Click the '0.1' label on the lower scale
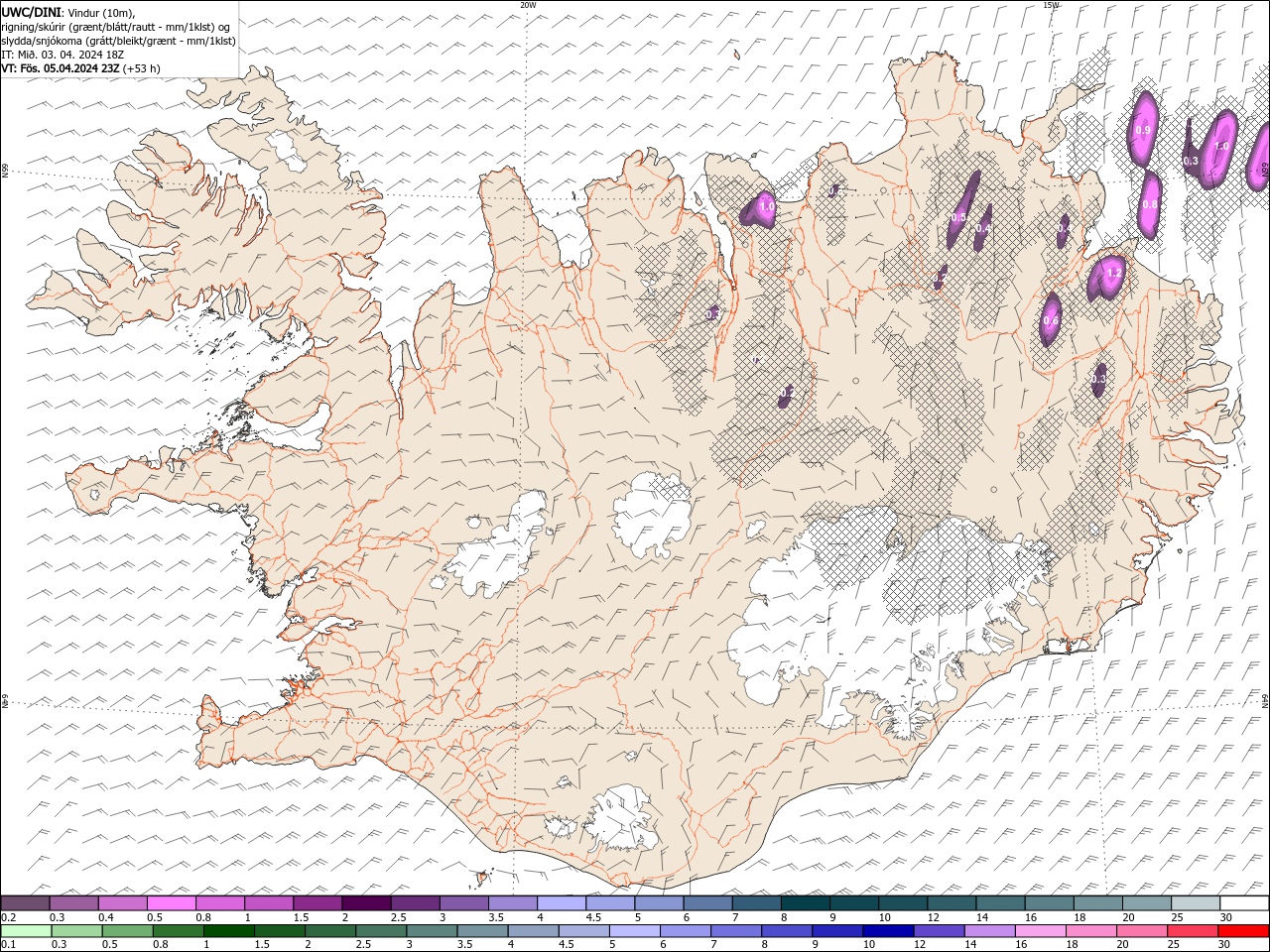This screenshot has width=1270, height=952. click(x=8, y=945)
